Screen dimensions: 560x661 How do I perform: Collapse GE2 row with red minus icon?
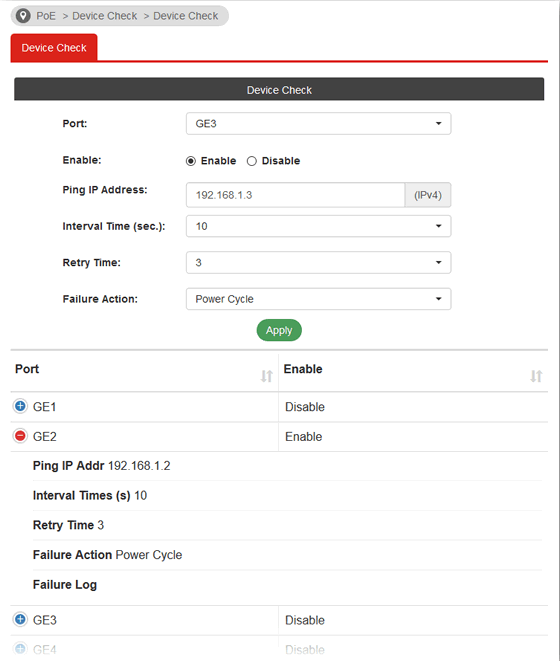(20, 436)
